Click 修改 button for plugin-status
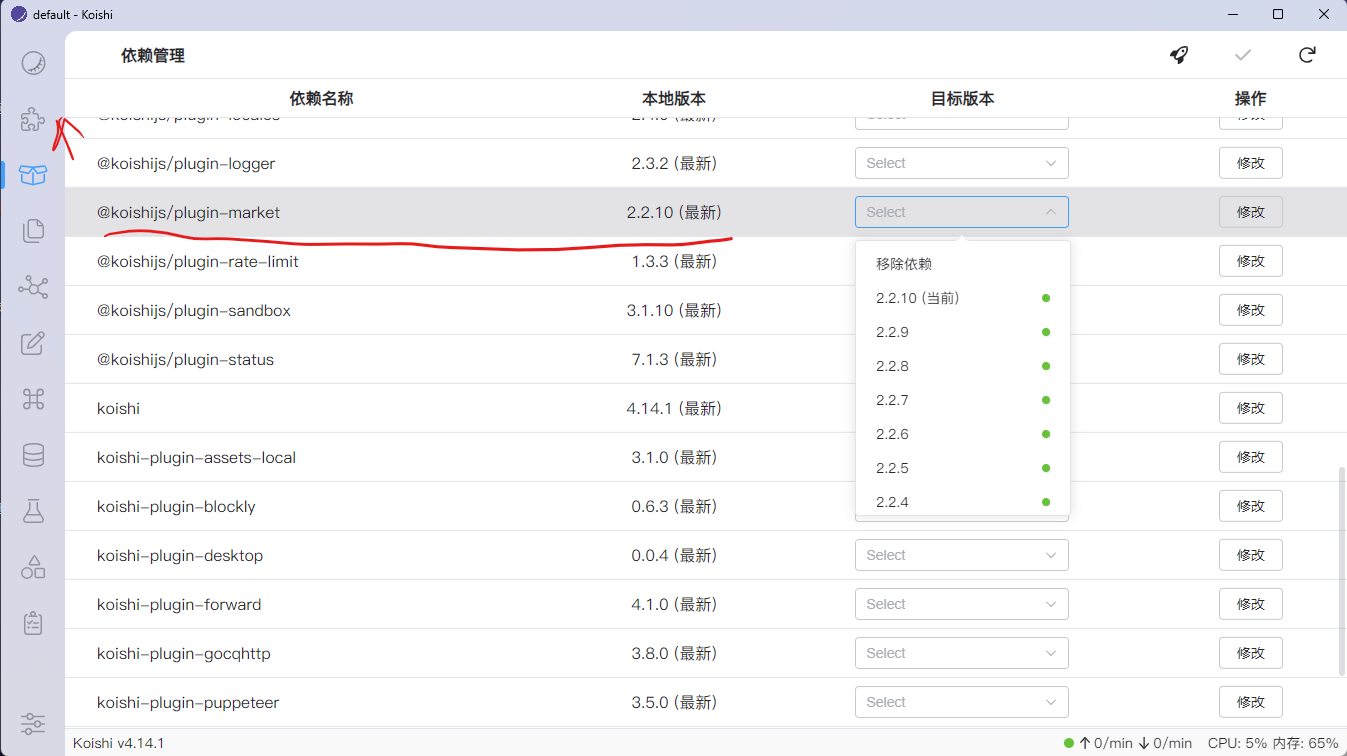 click(1250, 359)
